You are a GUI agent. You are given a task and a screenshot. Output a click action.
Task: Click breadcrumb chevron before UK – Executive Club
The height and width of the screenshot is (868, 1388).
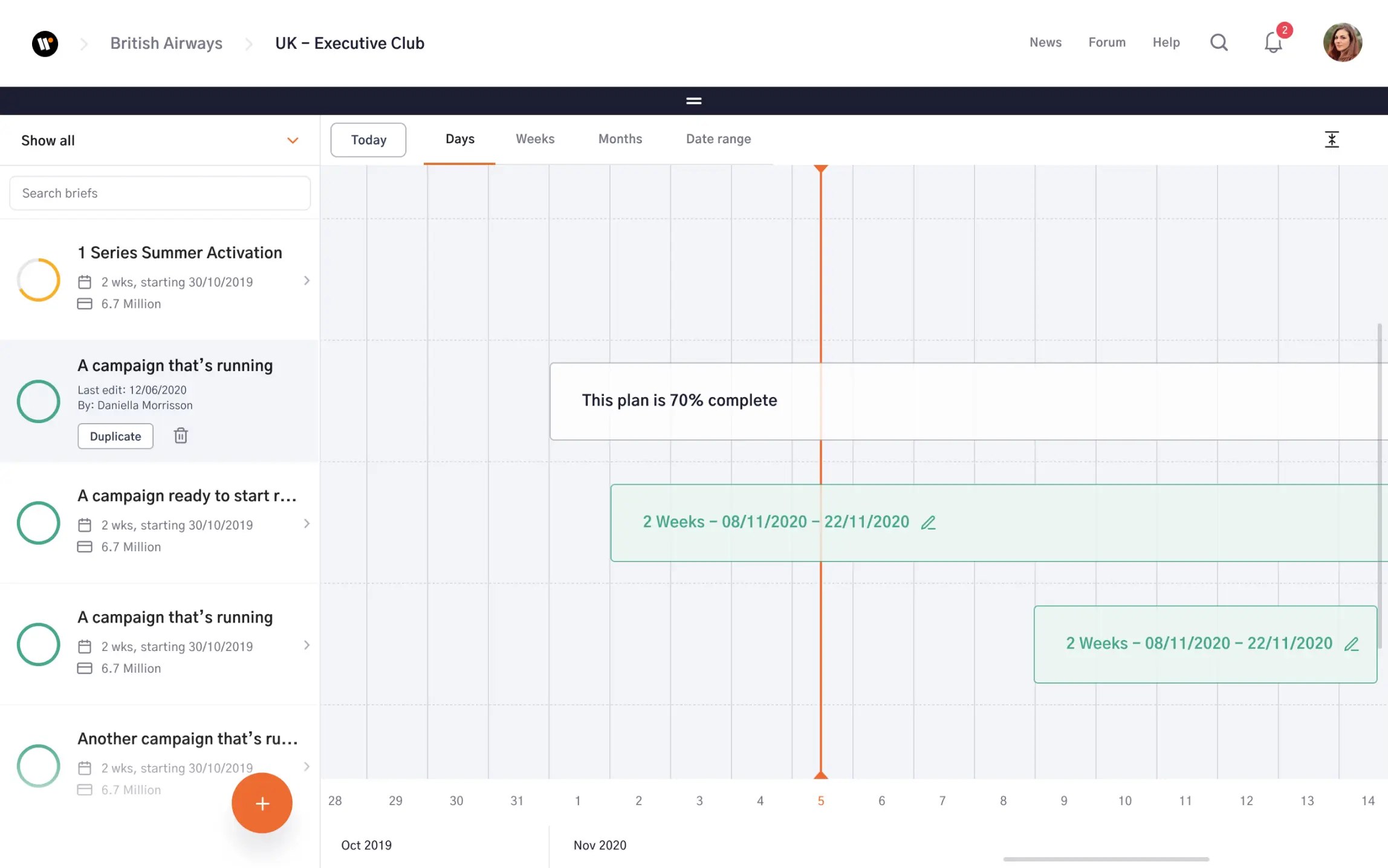click(x=248, y=44)
